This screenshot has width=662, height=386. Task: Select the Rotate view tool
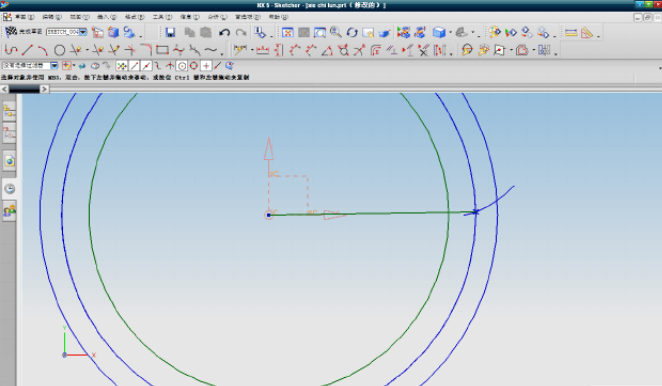click(x=352, y=33)
